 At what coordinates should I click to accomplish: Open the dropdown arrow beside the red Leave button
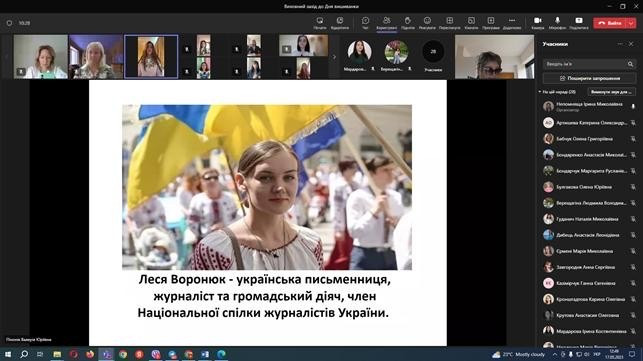[x=631, y=23]
